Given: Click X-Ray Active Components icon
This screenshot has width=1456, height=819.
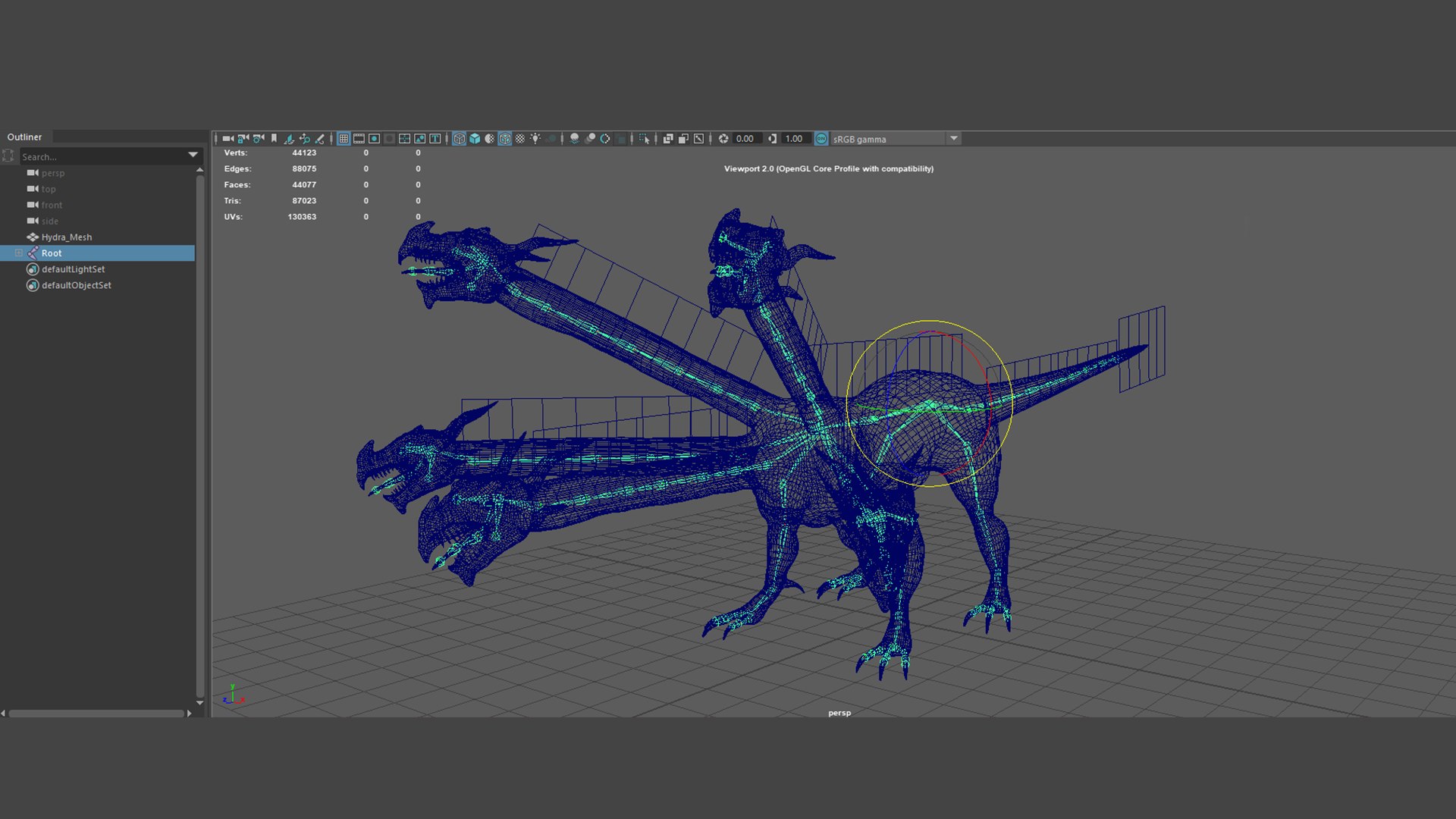Looking at the screenshot, I should pyautogui.click(x=683, y=139).
